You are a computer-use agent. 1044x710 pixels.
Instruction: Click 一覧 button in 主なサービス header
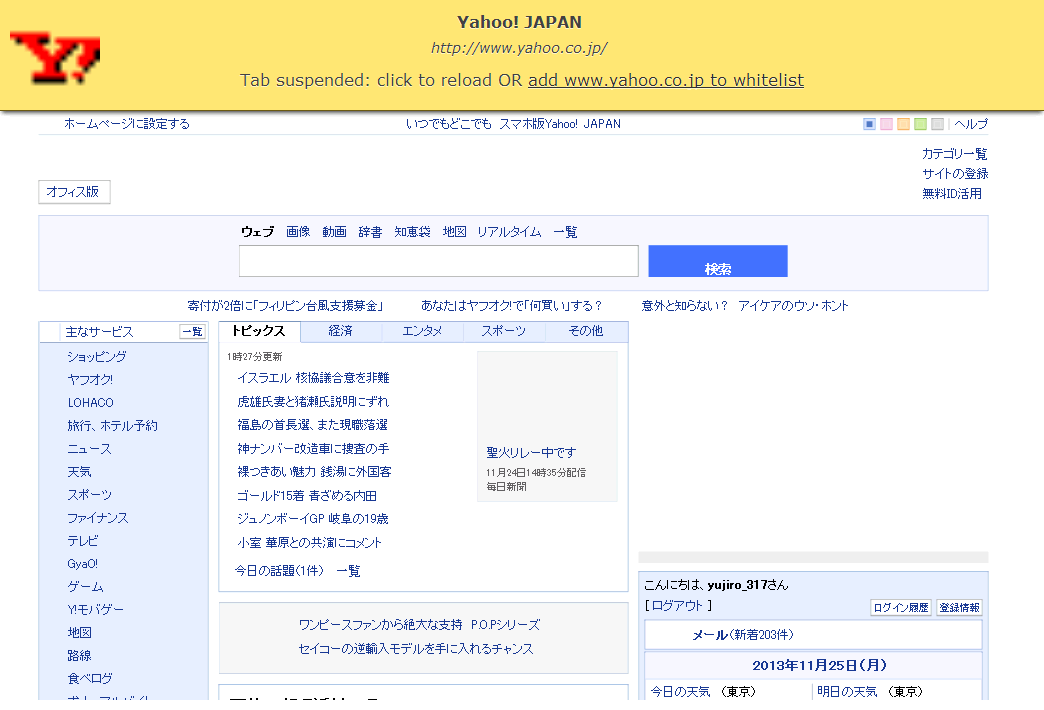pos(192,332)
